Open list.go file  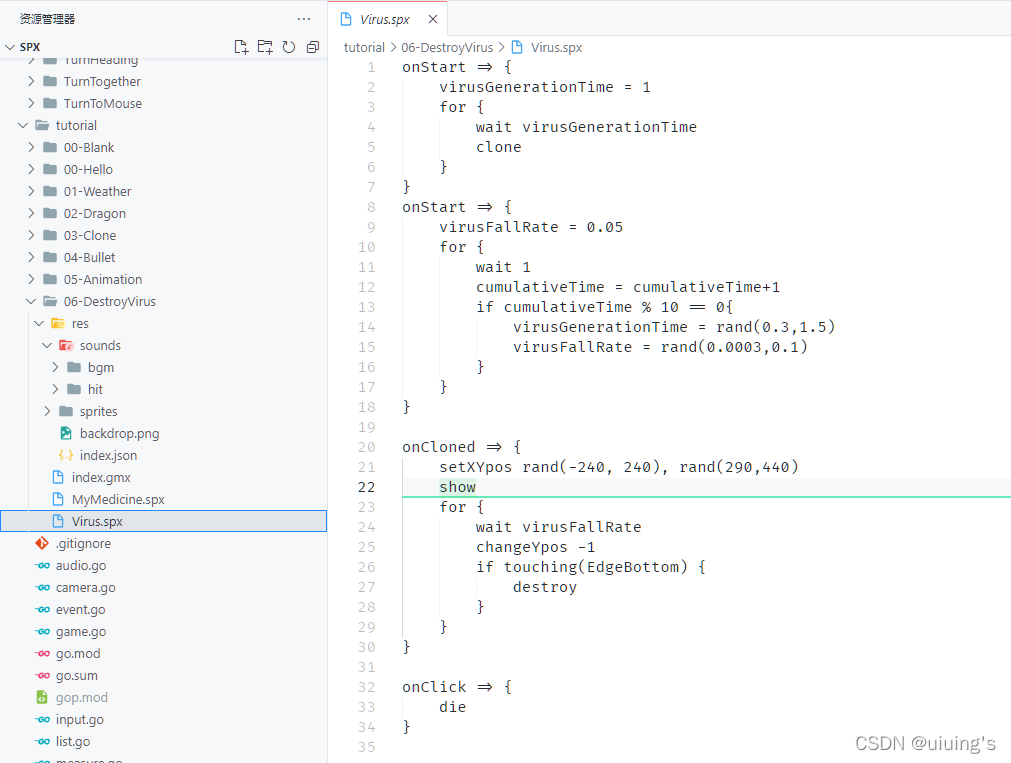(73, 741)
